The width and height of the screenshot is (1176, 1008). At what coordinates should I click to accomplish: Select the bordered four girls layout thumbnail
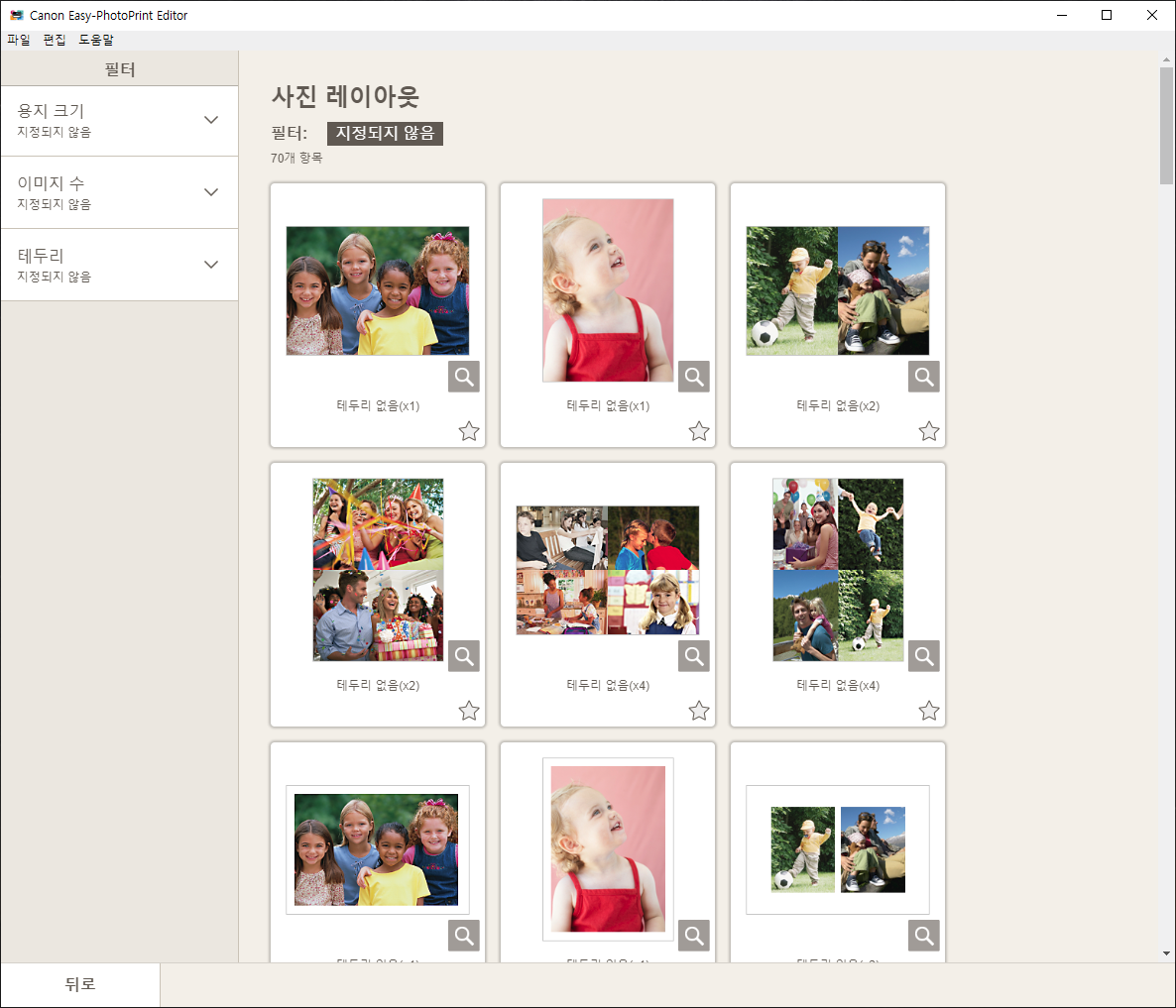(x=377, y=849)
